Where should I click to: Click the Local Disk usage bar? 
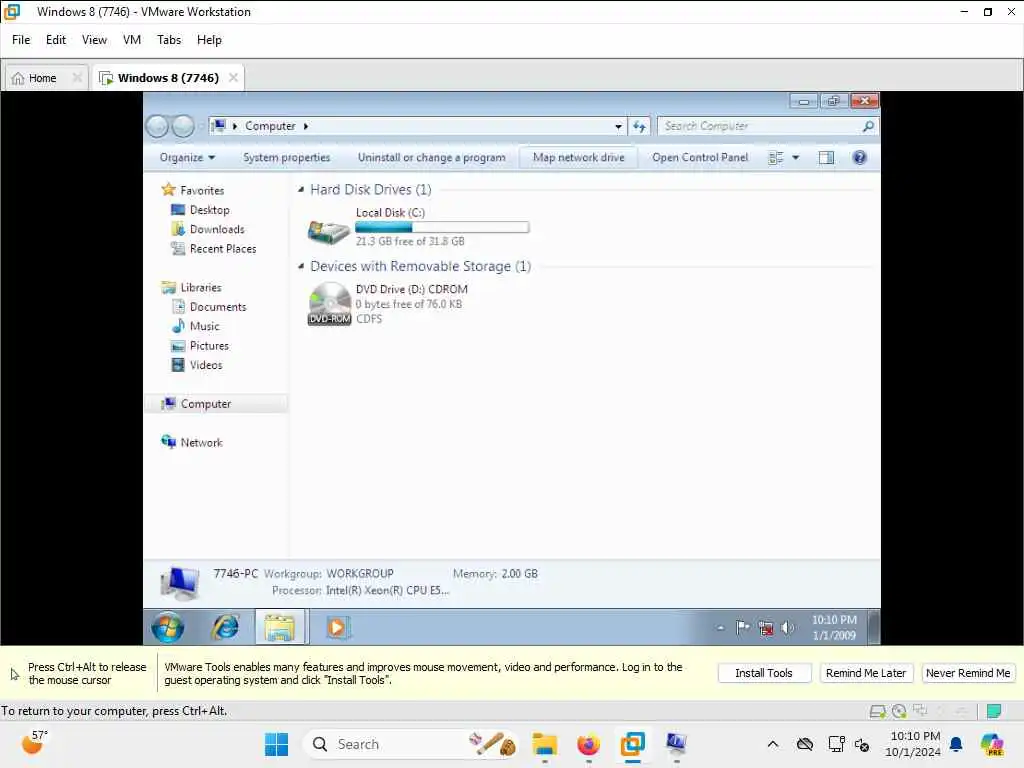tap(442, 227)
